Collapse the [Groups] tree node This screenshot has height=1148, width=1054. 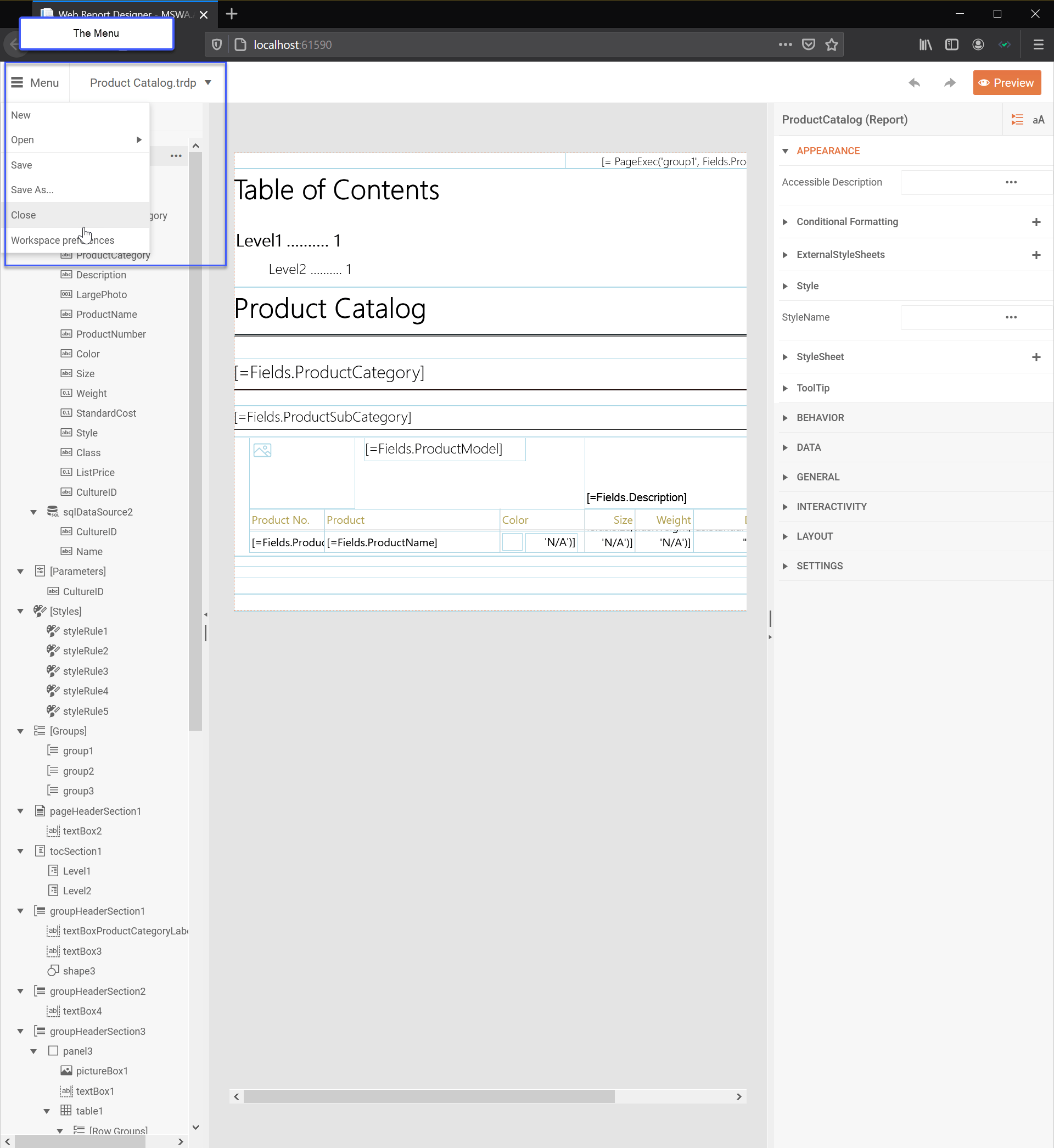[x=20, y=731]
